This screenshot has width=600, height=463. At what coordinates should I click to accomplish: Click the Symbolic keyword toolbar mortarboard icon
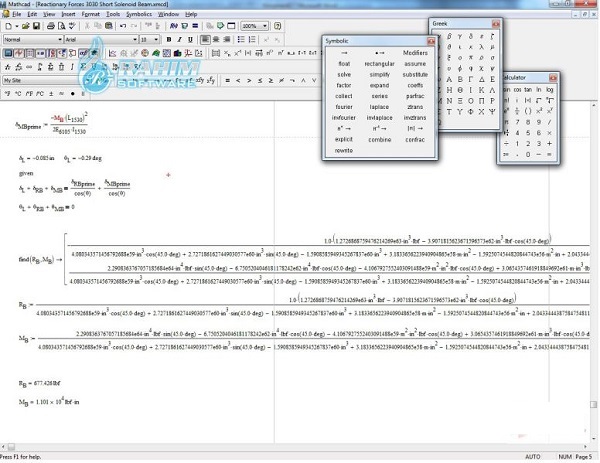click(x=93, y=53)
